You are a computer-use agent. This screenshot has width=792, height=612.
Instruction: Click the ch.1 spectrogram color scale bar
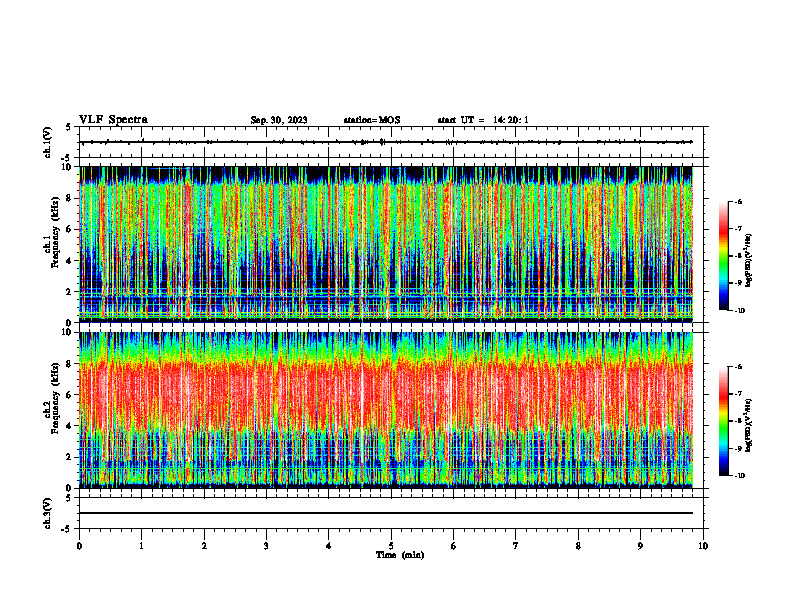723,256
